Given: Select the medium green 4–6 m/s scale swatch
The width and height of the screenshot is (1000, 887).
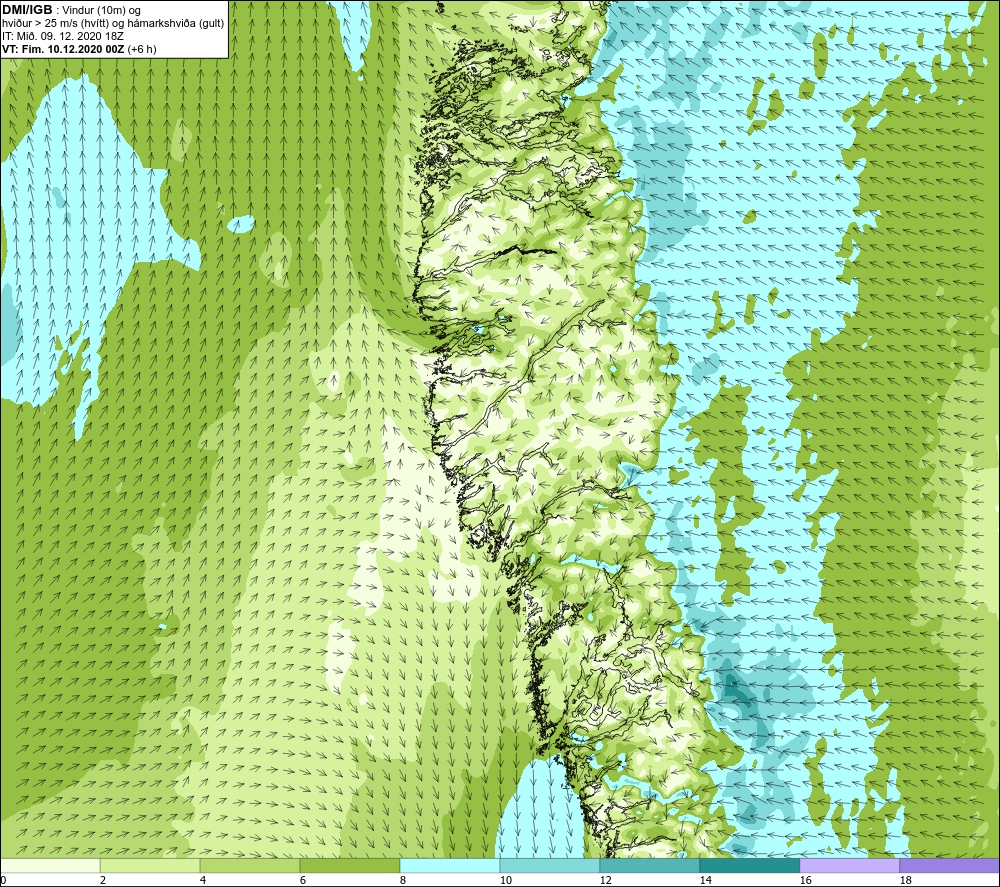Looking at the screenshot, I should (250, 866).
